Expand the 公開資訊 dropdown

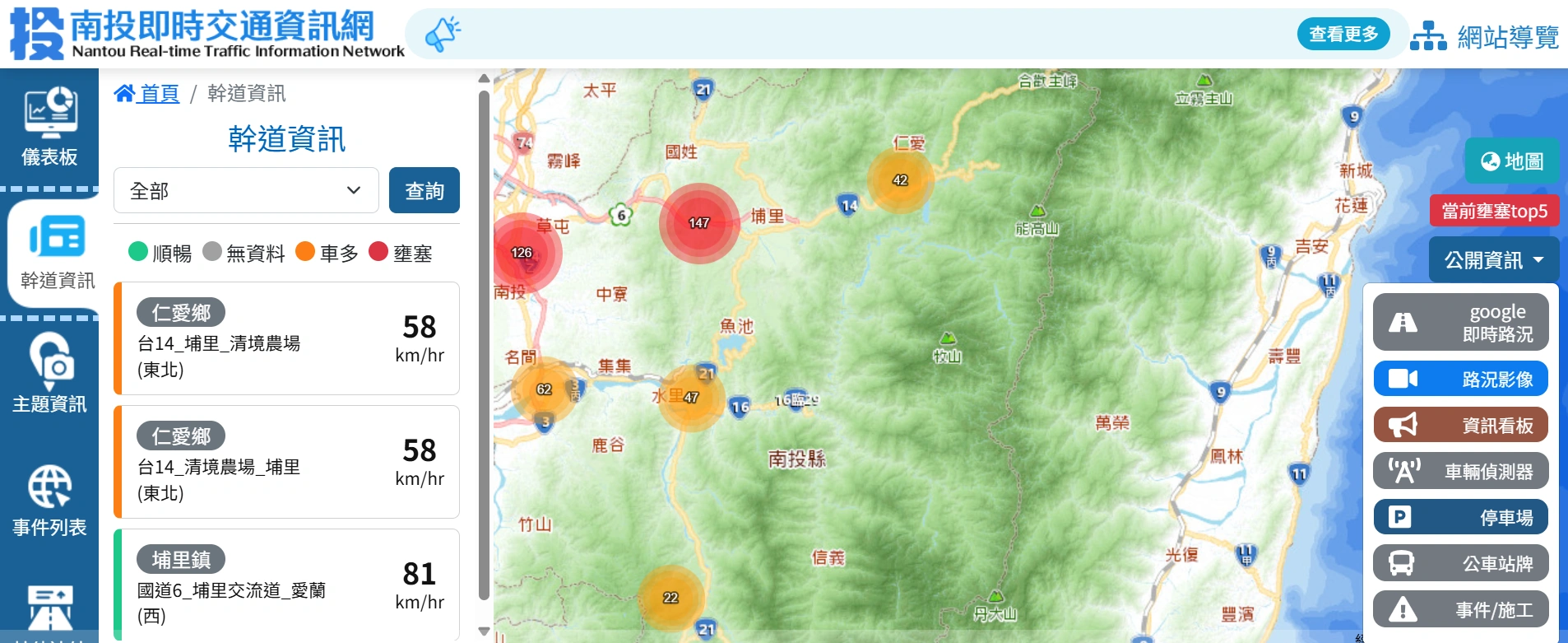1494,260
